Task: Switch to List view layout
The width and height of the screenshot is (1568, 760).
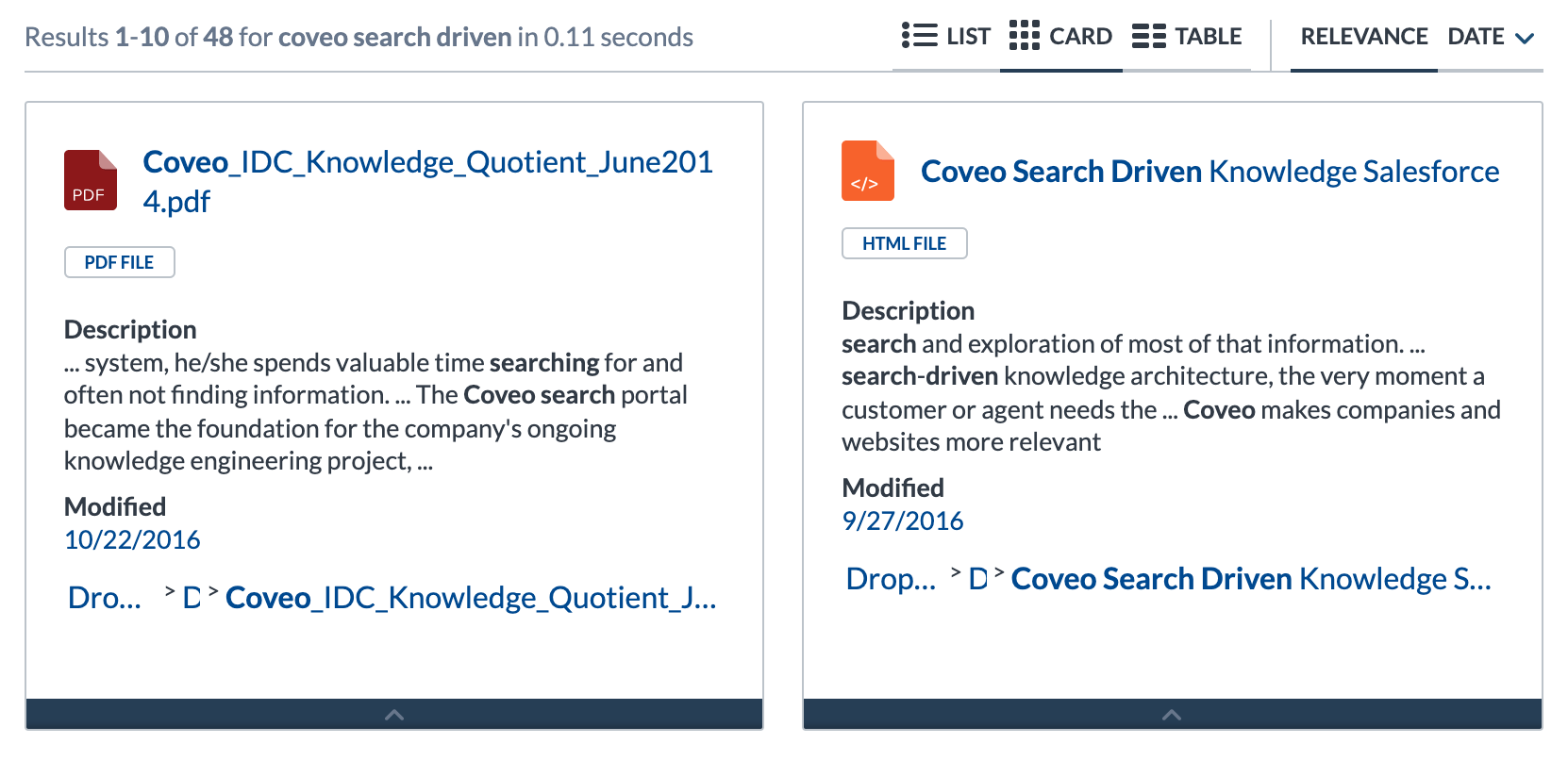Action: [x=945, y=37]
